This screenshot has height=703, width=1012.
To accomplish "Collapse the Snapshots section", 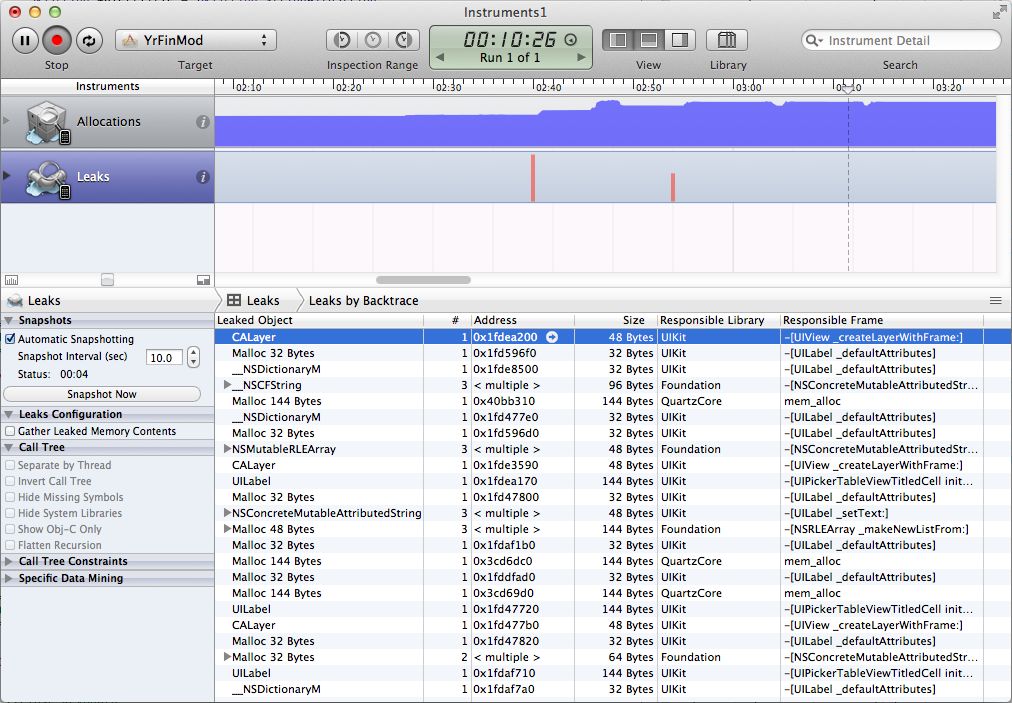I will 8,320.
